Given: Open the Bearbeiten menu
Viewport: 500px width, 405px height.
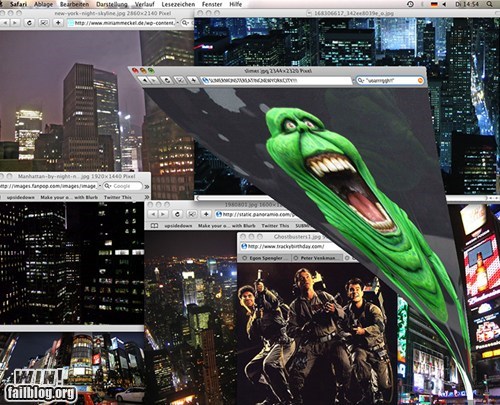Looking at the screenshot, I should click(x=74, y=4).
